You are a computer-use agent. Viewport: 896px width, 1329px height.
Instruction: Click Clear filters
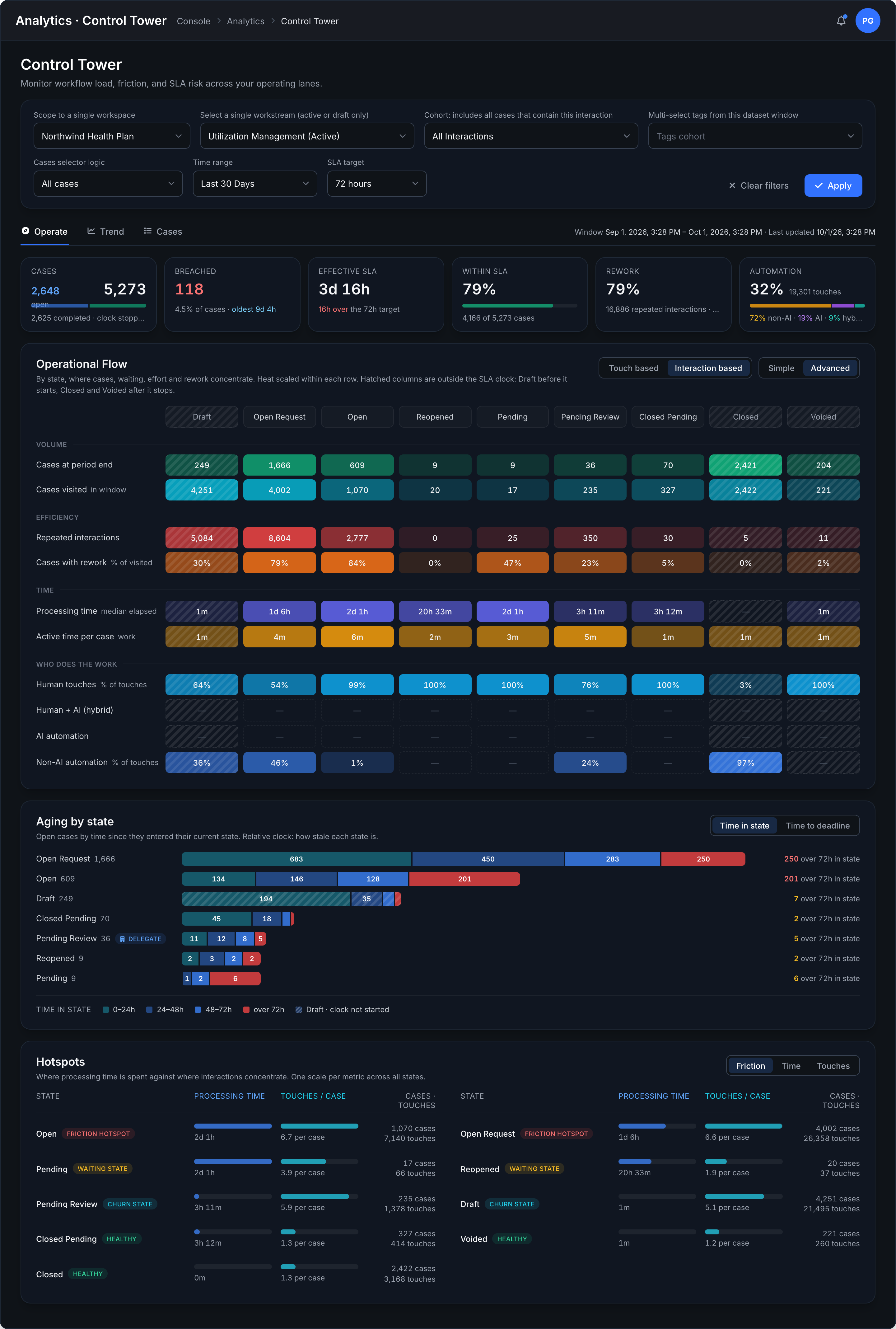pyautogui.click(x=758, y=186)
